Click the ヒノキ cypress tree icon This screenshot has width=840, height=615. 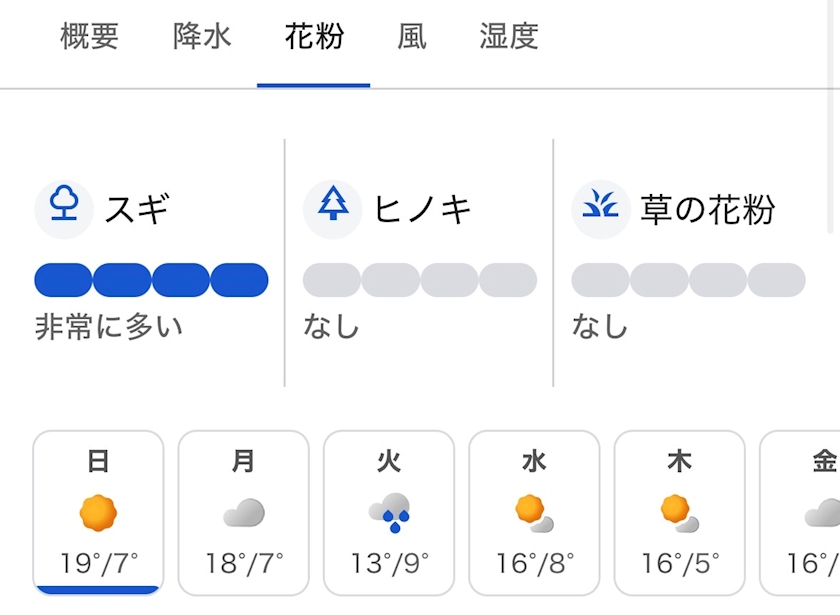332,209
